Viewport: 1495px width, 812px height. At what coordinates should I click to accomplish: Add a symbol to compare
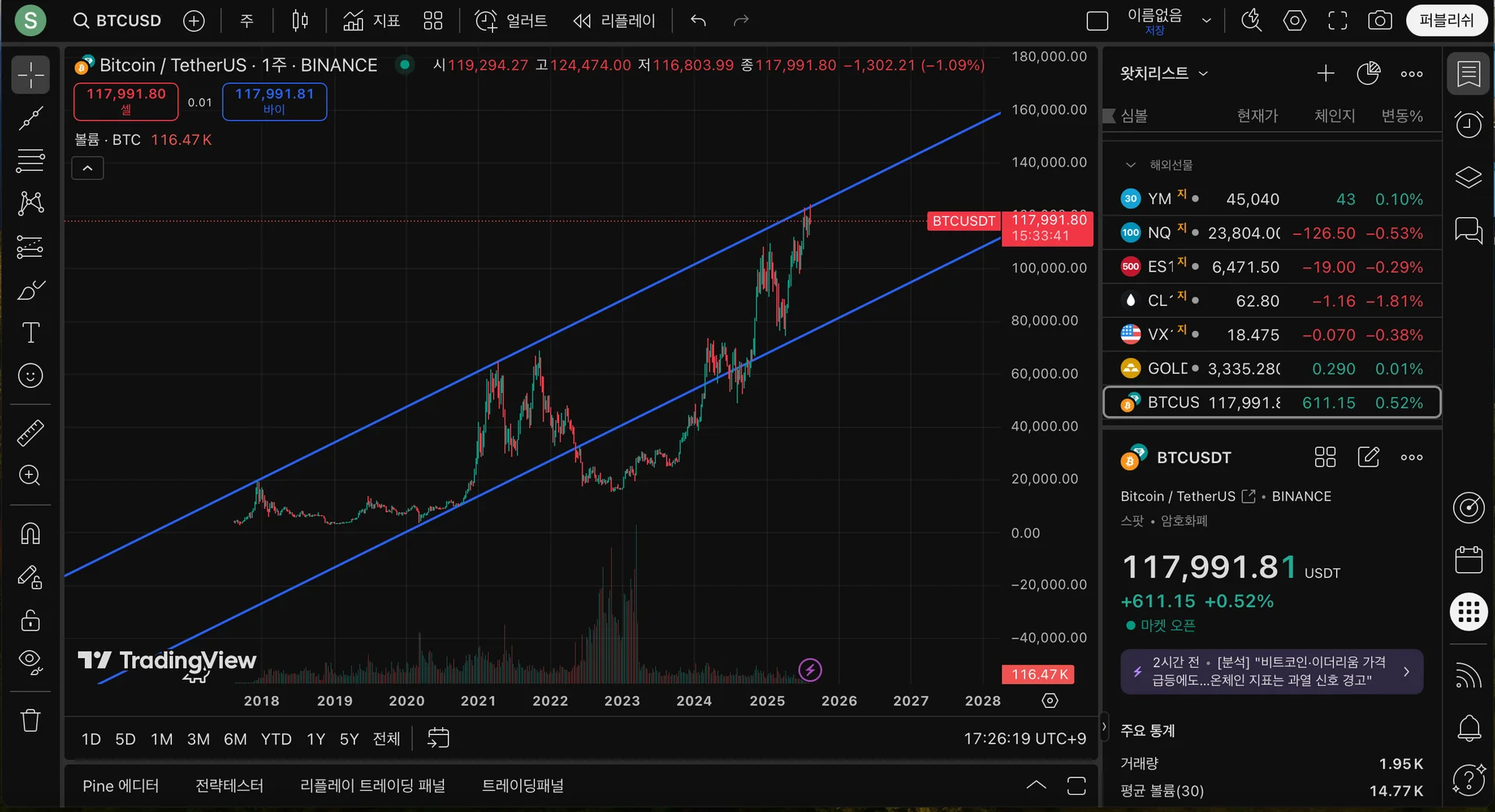point(194,21)
